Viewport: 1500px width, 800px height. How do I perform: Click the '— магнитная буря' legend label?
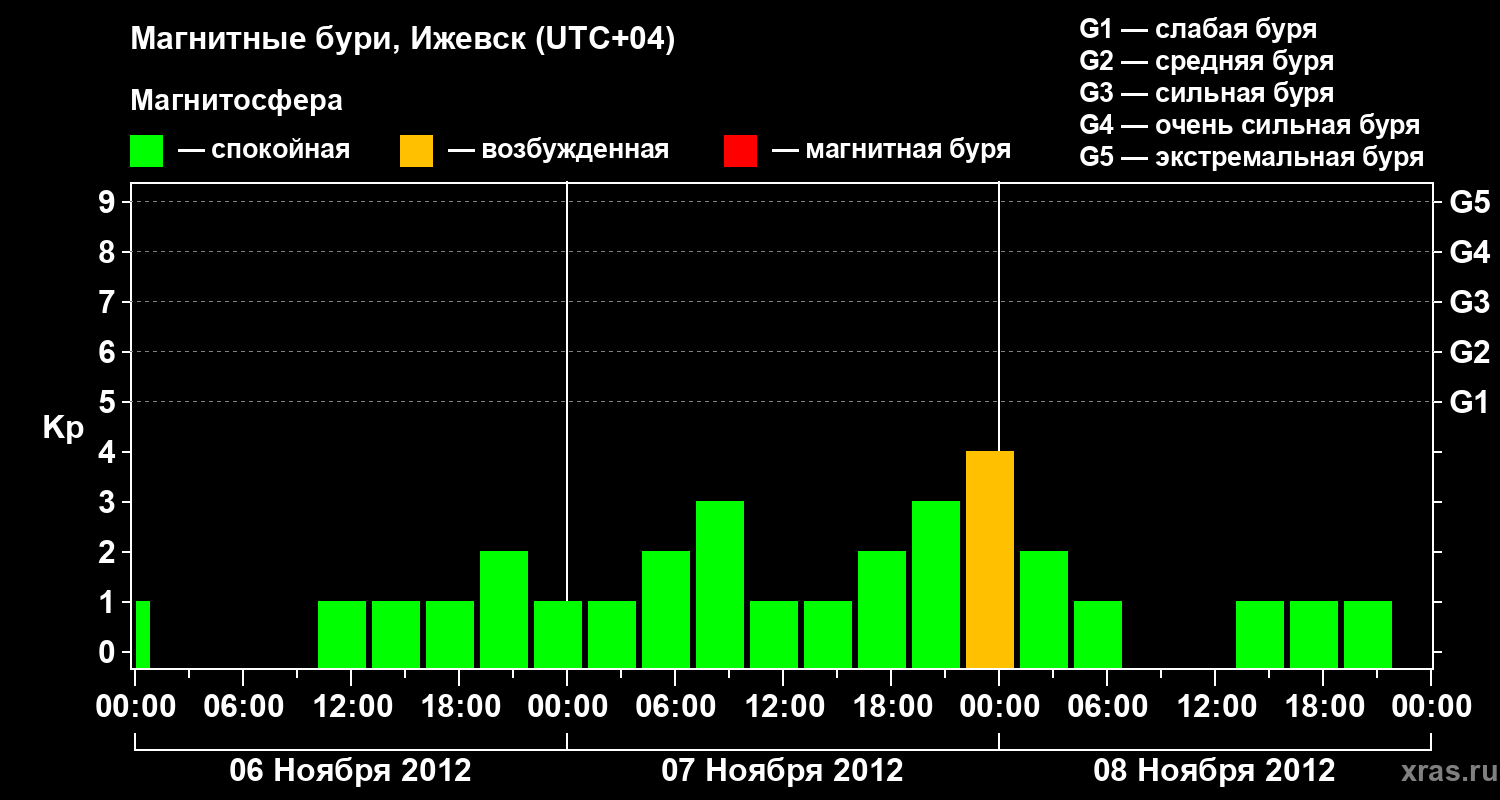pyautogui.click(x=891, y=151)
